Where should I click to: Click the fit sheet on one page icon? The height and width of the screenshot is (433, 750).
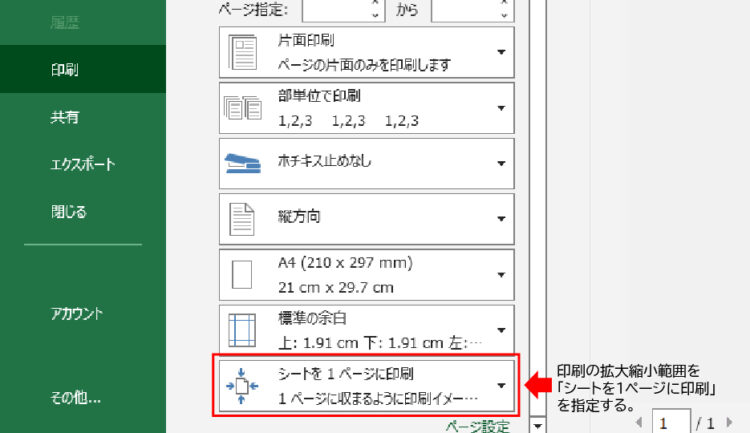tap(243, 384)
